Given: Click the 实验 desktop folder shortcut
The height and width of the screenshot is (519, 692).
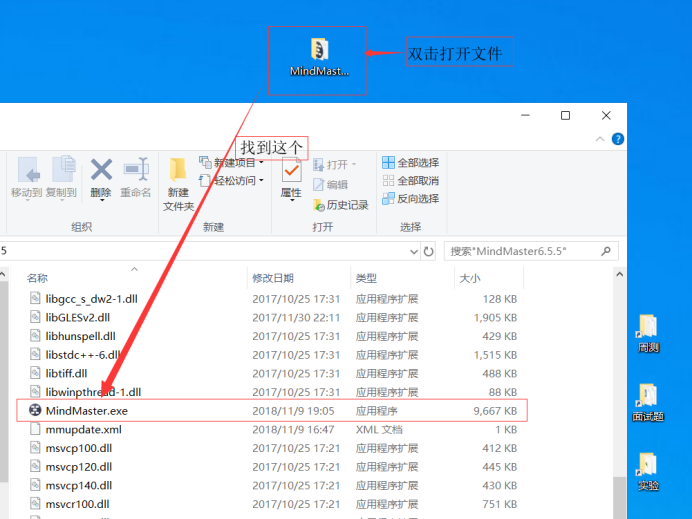Looking at the screenshot, I should (x=648, y=472).
